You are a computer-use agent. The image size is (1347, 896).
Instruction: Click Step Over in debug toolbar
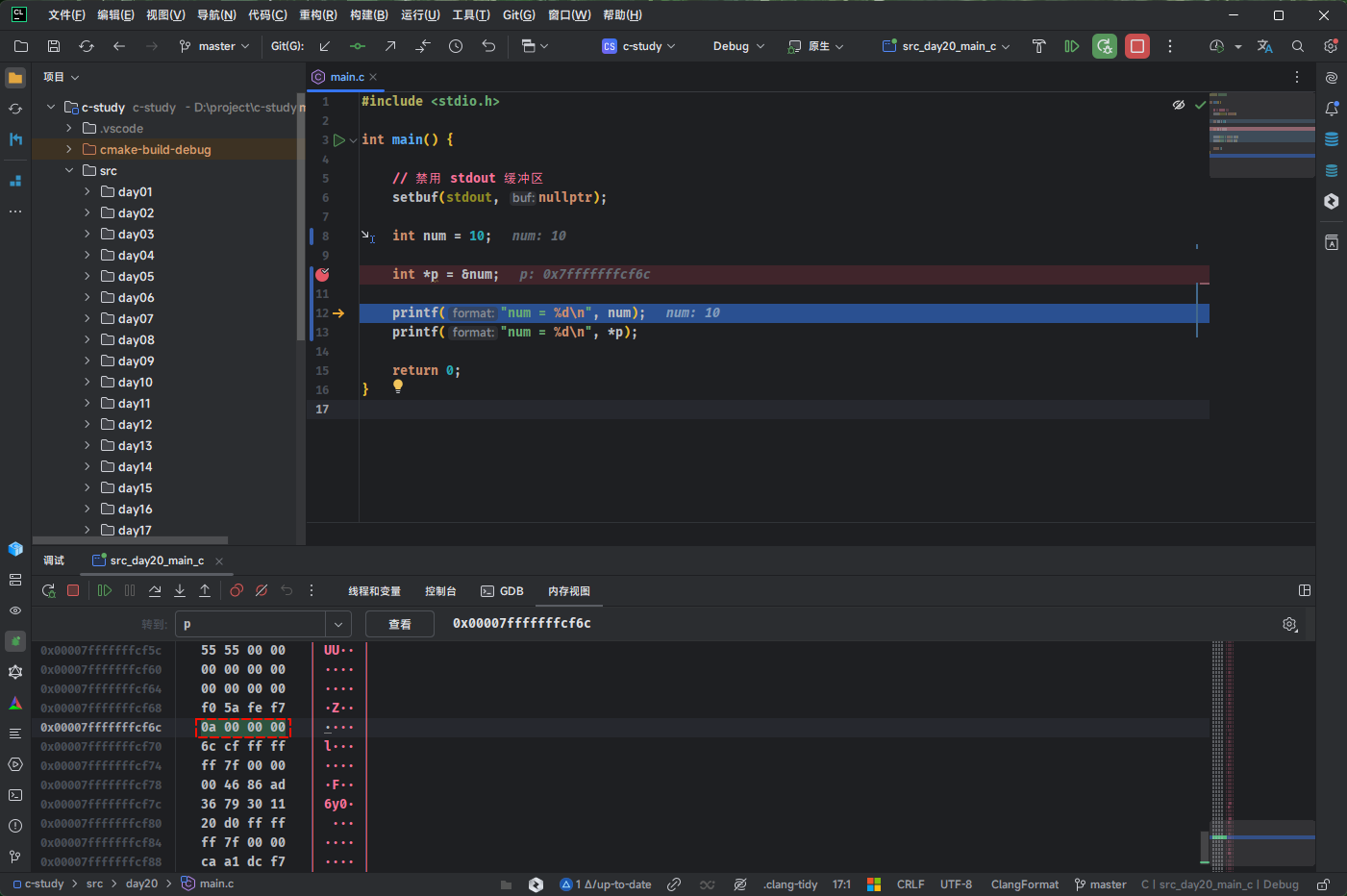pos(155,590)
